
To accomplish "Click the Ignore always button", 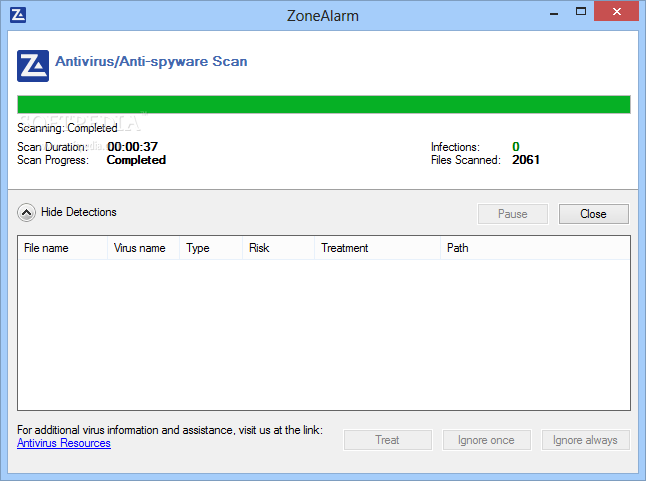I will (x=585, y=440).
